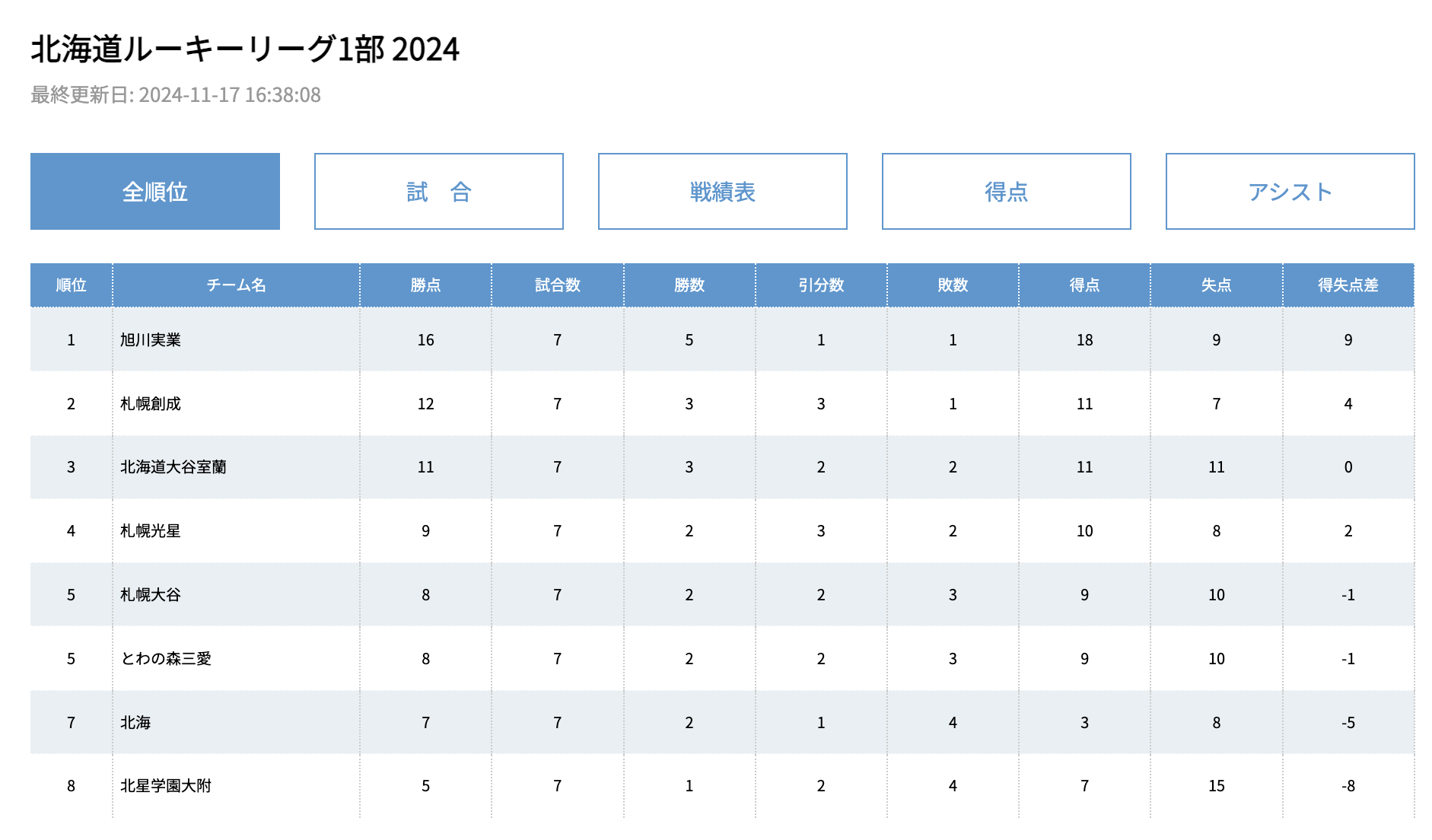Viewport: 1432px width, 840px height.
Task: Select team name とわの森三愛
Action: [166, 659]
